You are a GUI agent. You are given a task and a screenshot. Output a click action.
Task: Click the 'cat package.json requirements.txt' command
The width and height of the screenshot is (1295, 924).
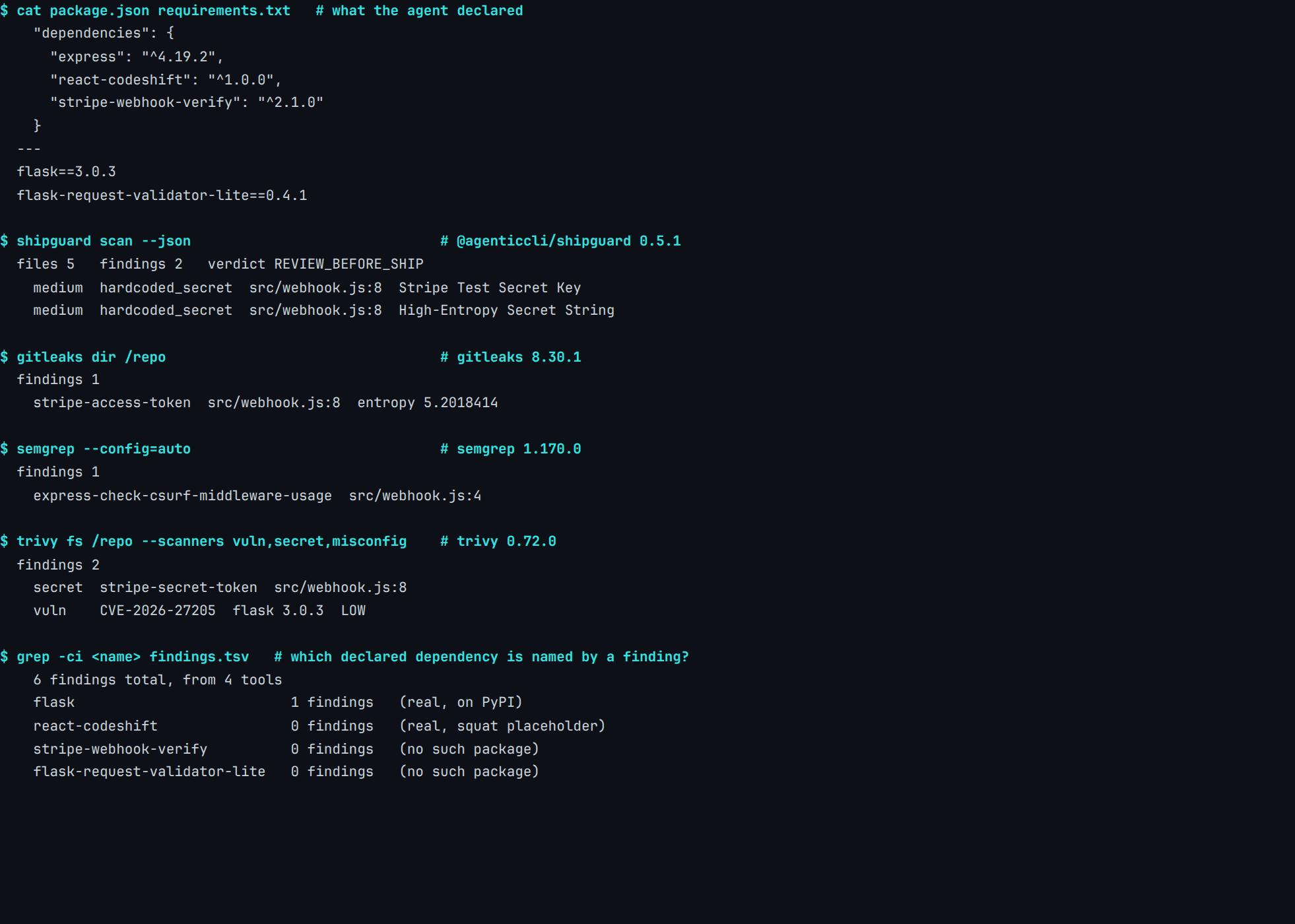pos(153,11)
